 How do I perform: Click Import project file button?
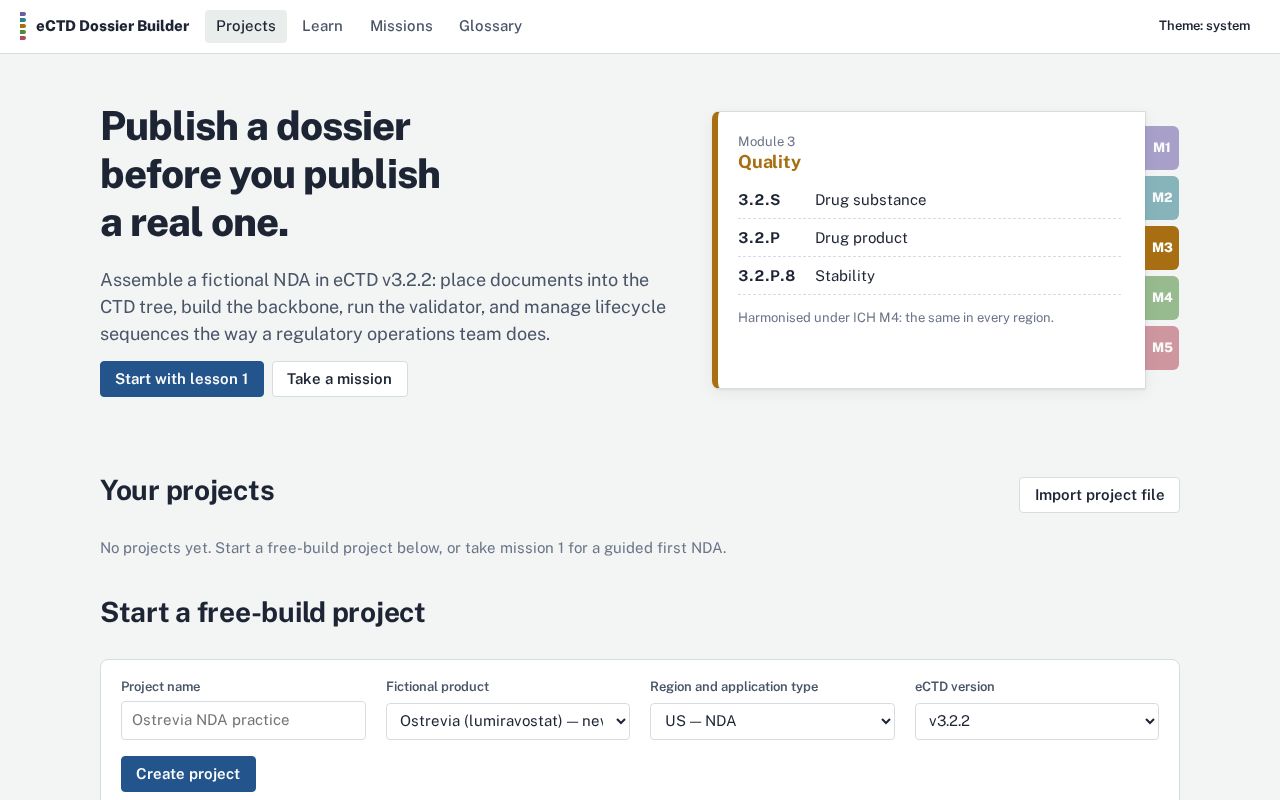coord(1099,495)
